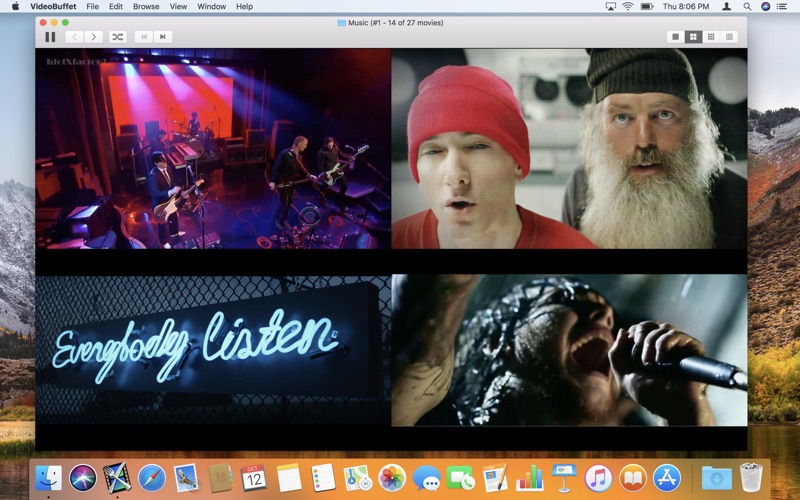The height and width of the screenshot is (500, 800).
Task: Select the red beanie video tile
Action: (569, 148)
